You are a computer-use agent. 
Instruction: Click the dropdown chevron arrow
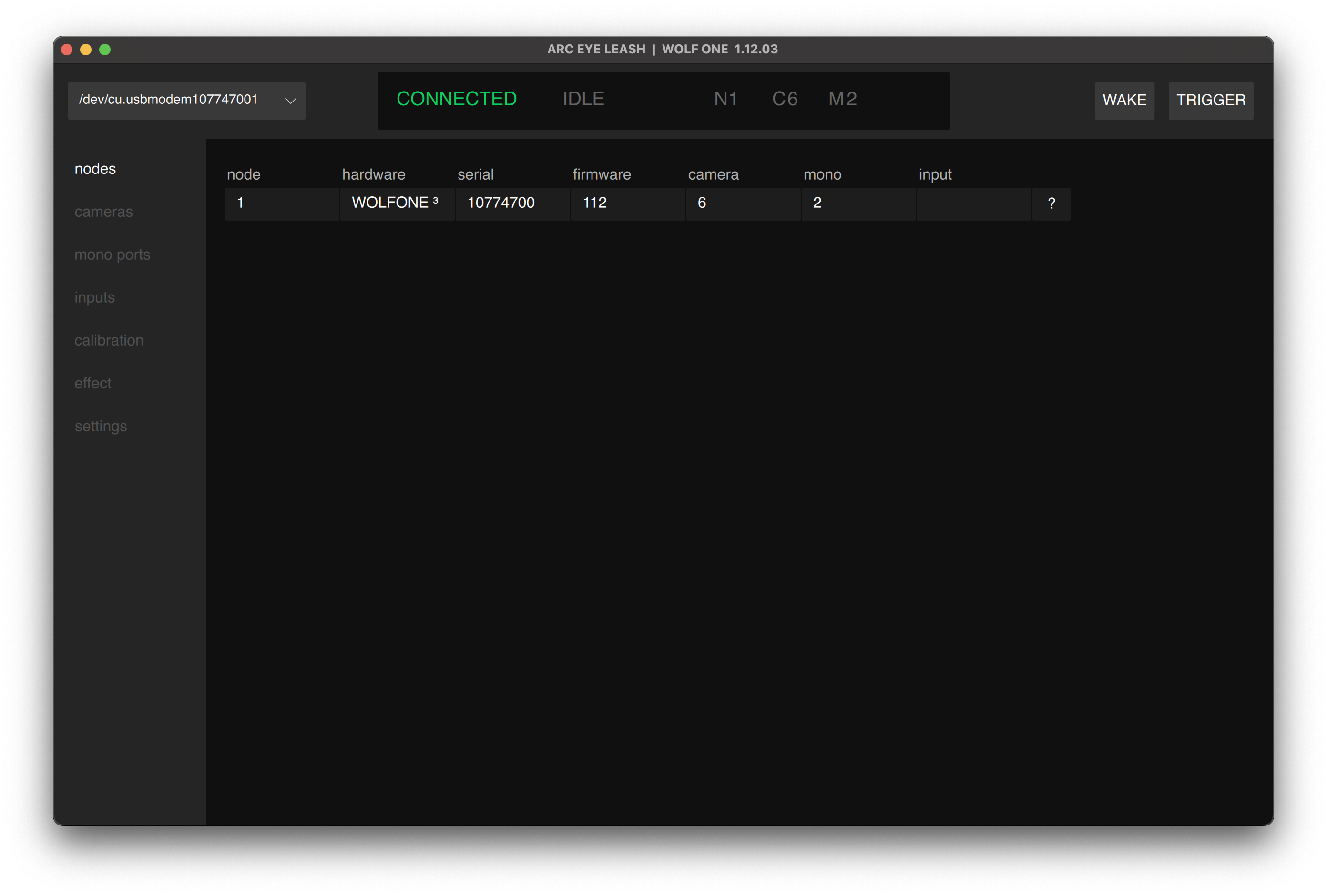click(x=290, y=101)
